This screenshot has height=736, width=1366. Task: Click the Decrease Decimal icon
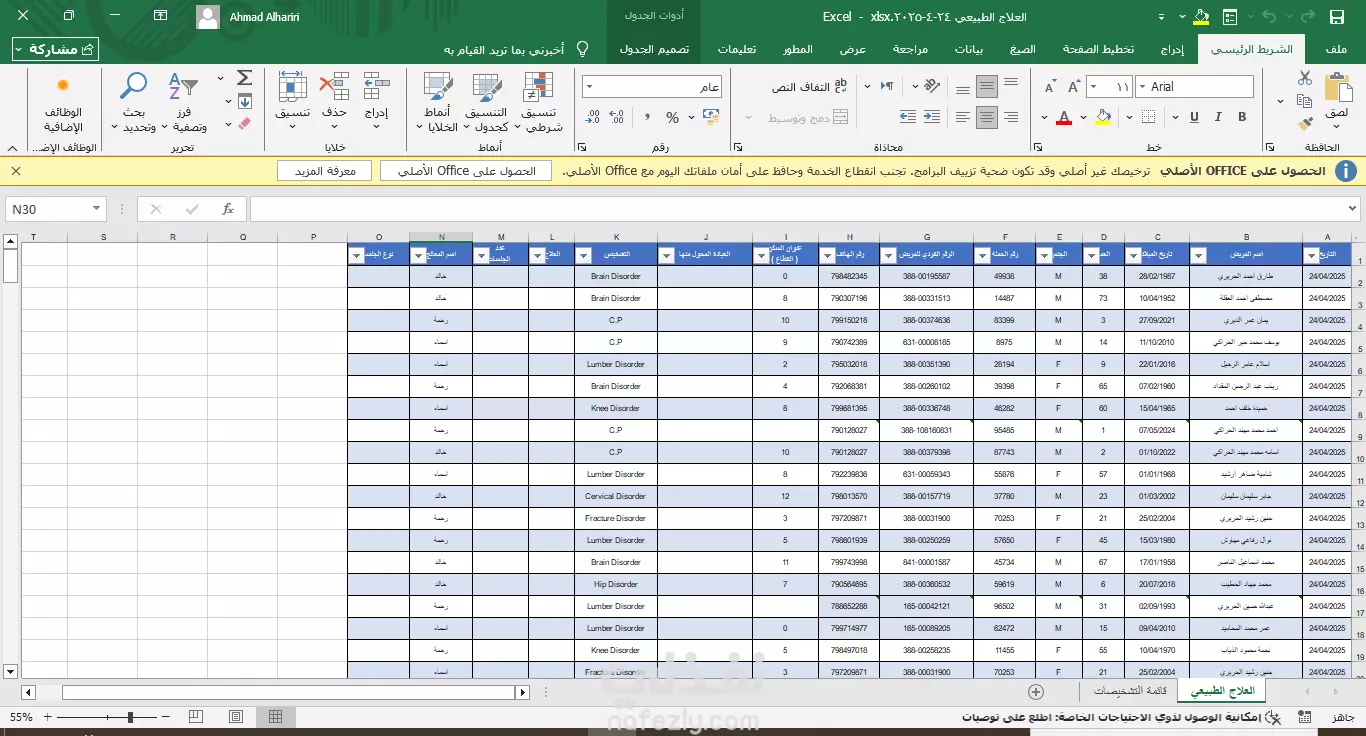(x=592, y=118)
